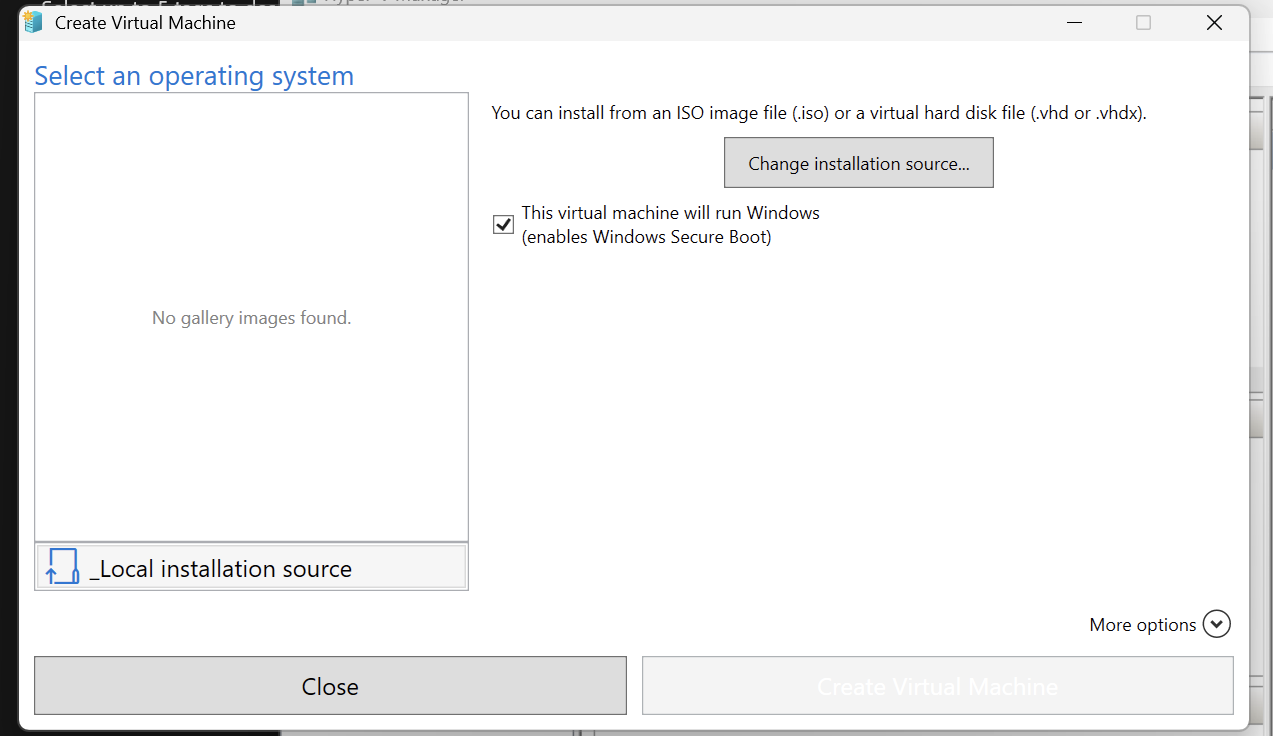Click the ISO image file description text

(x=819, y=113)
